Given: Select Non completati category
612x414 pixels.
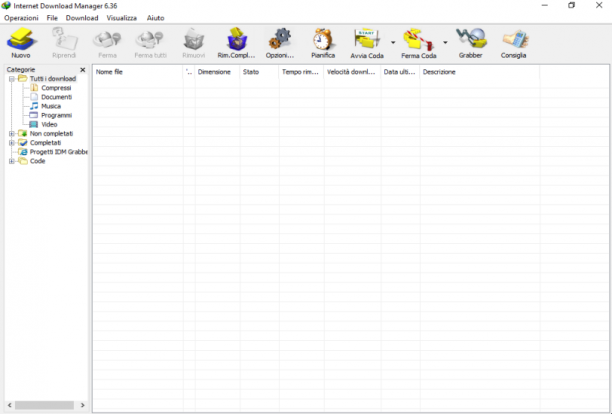Looking at the screenshot, I should 51,133.
